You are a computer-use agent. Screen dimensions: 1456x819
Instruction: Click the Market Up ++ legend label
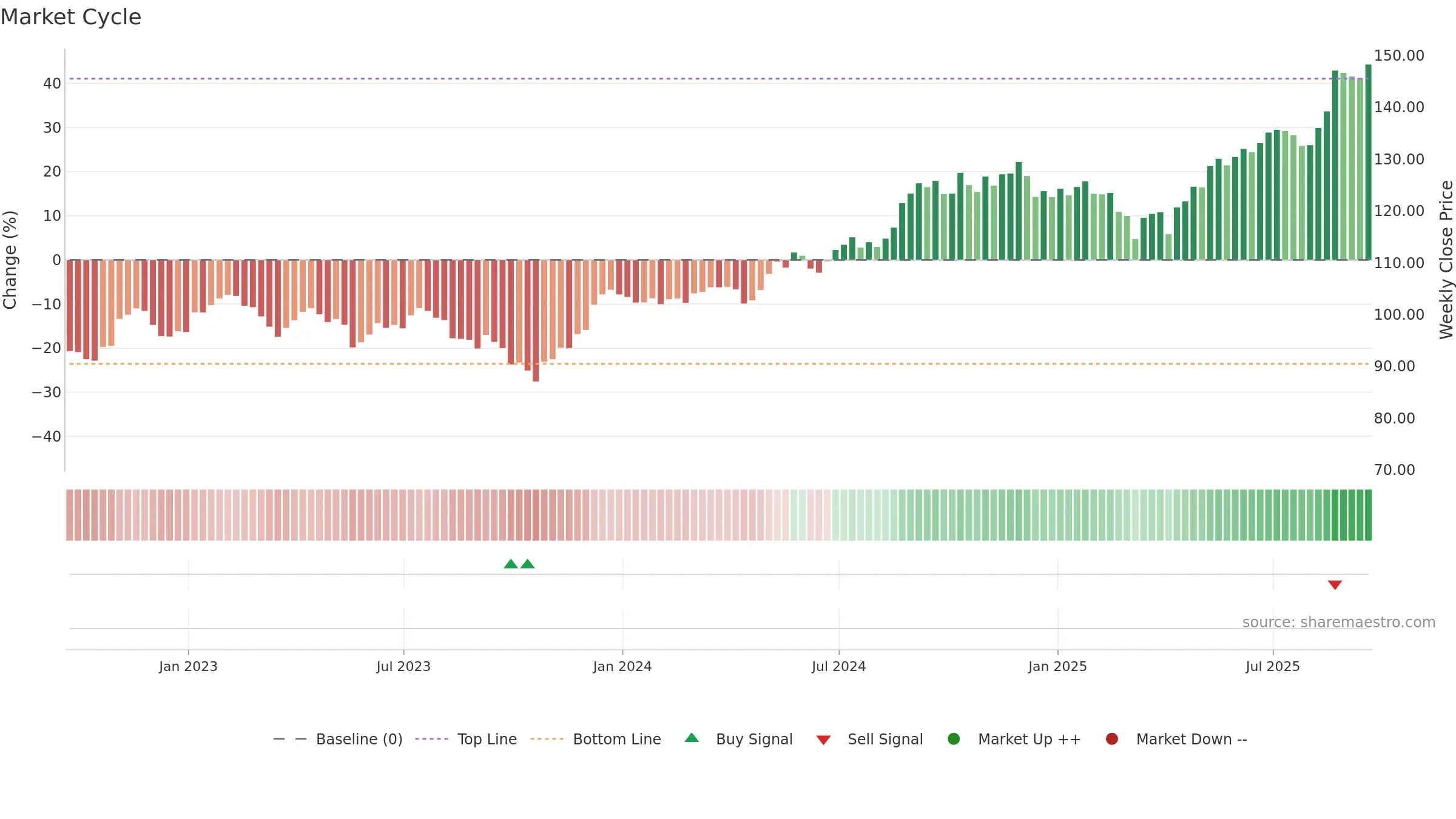point(1030,739)
